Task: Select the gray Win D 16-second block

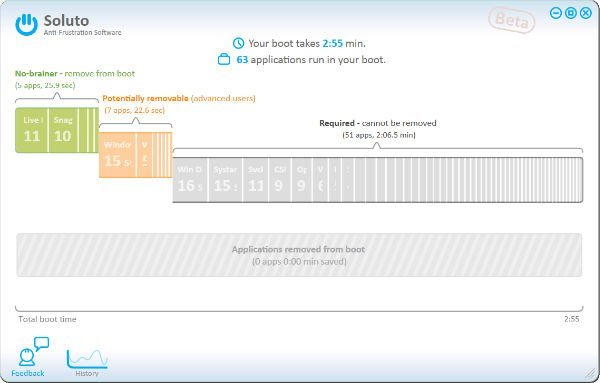Action: 190,179
